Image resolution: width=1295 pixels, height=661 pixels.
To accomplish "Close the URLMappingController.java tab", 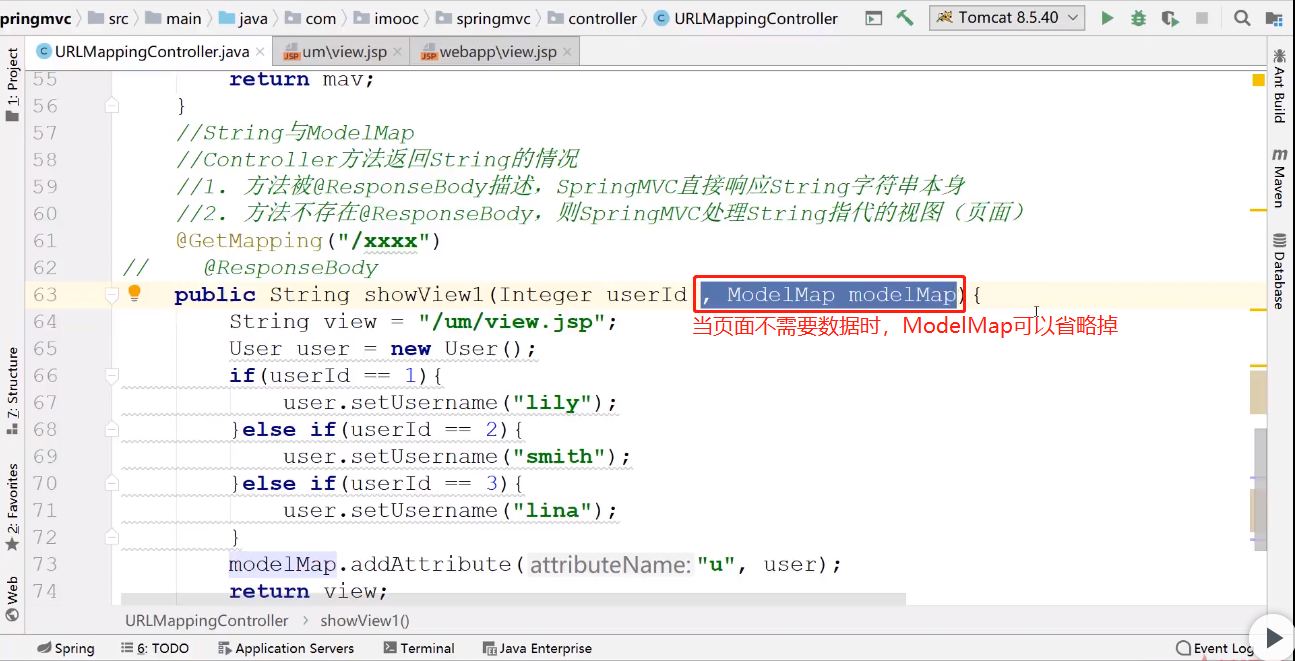I will coord(259,52).
